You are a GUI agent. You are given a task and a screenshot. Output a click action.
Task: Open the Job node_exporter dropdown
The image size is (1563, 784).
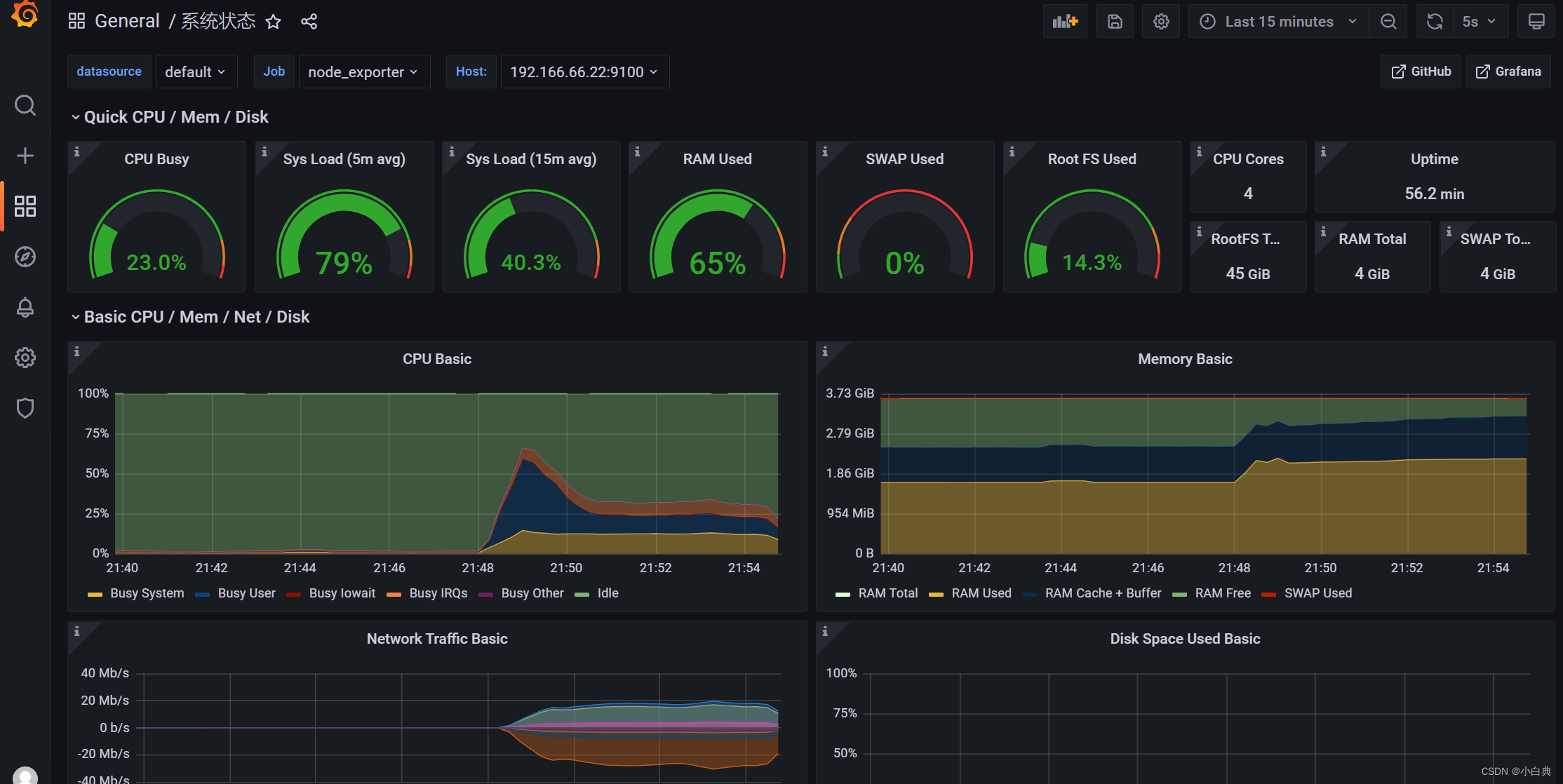(x=364, y=72)
